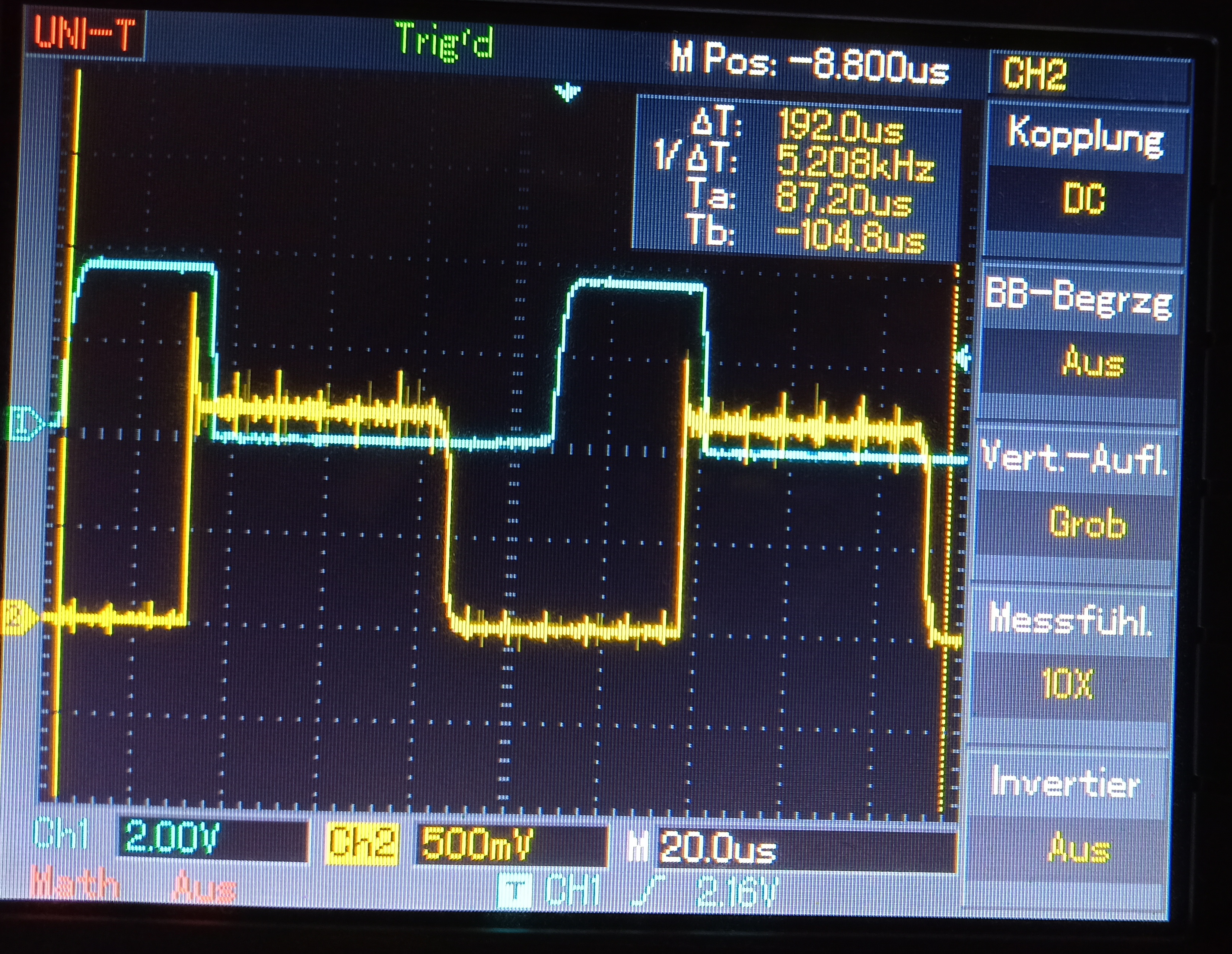Viewport: 1232px width, 954px height.
Task: Click the rising edge trigger slope icon
Action: (x=649, y=891)
